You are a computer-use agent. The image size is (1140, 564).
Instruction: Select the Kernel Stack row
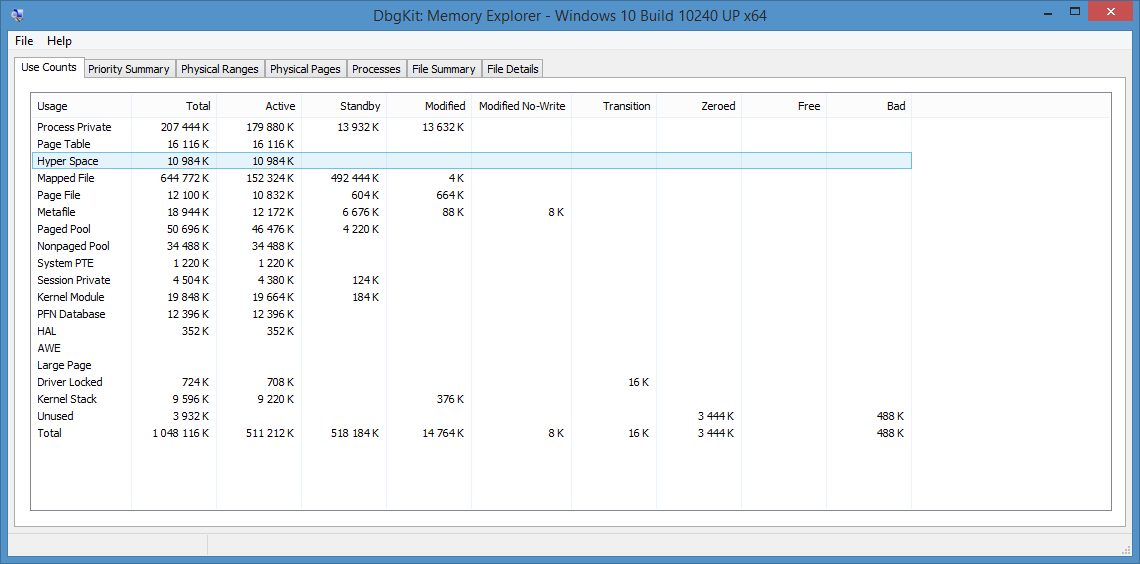[x=472, y=399]
